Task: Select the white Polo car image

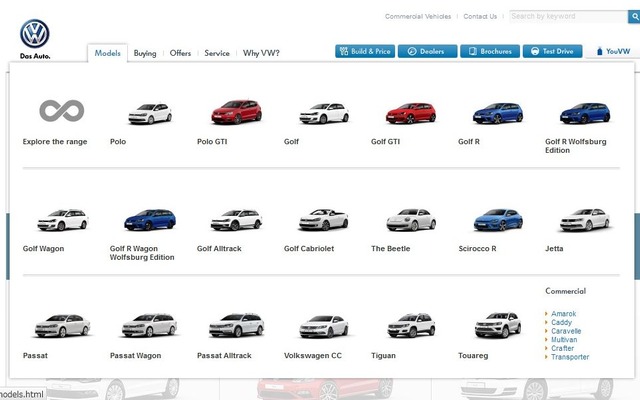Action: click(x=150, y=113)
